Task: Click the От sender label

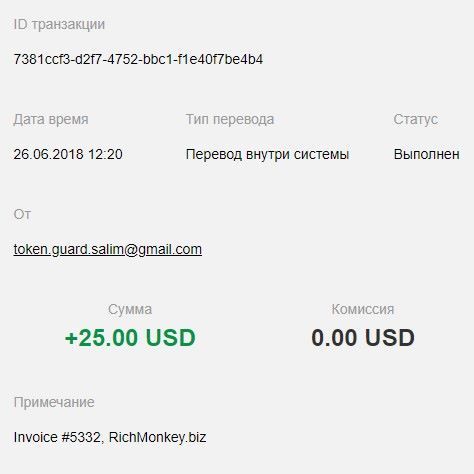Action: [x=22, y=214]
